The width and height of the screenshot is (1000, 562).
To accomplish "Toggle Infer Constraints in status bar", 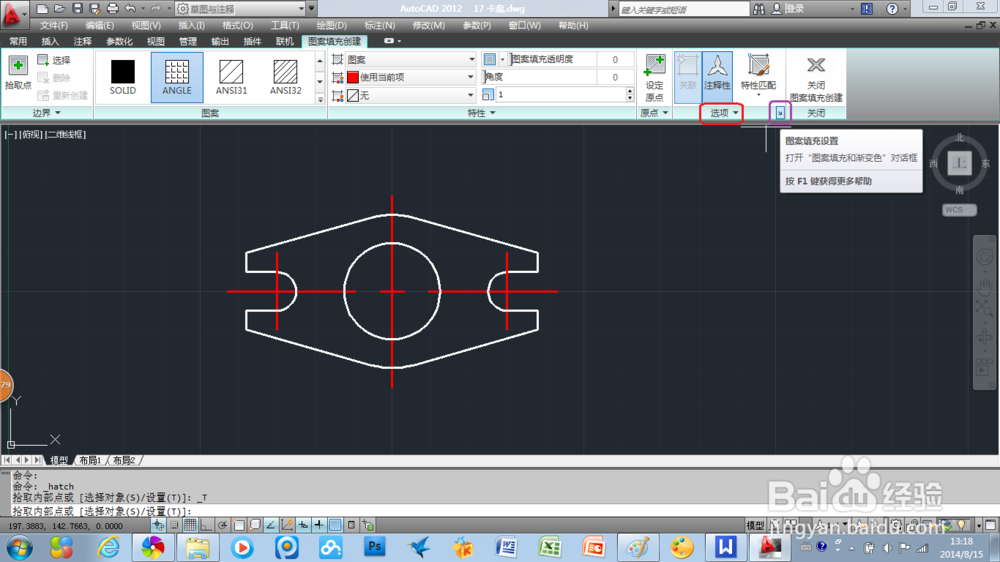I will tap(158, 525).
